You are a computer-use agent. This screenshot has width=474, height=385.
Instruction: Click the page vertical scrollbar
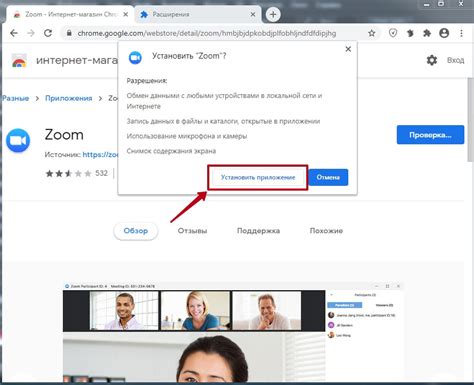tap(470, 120)
